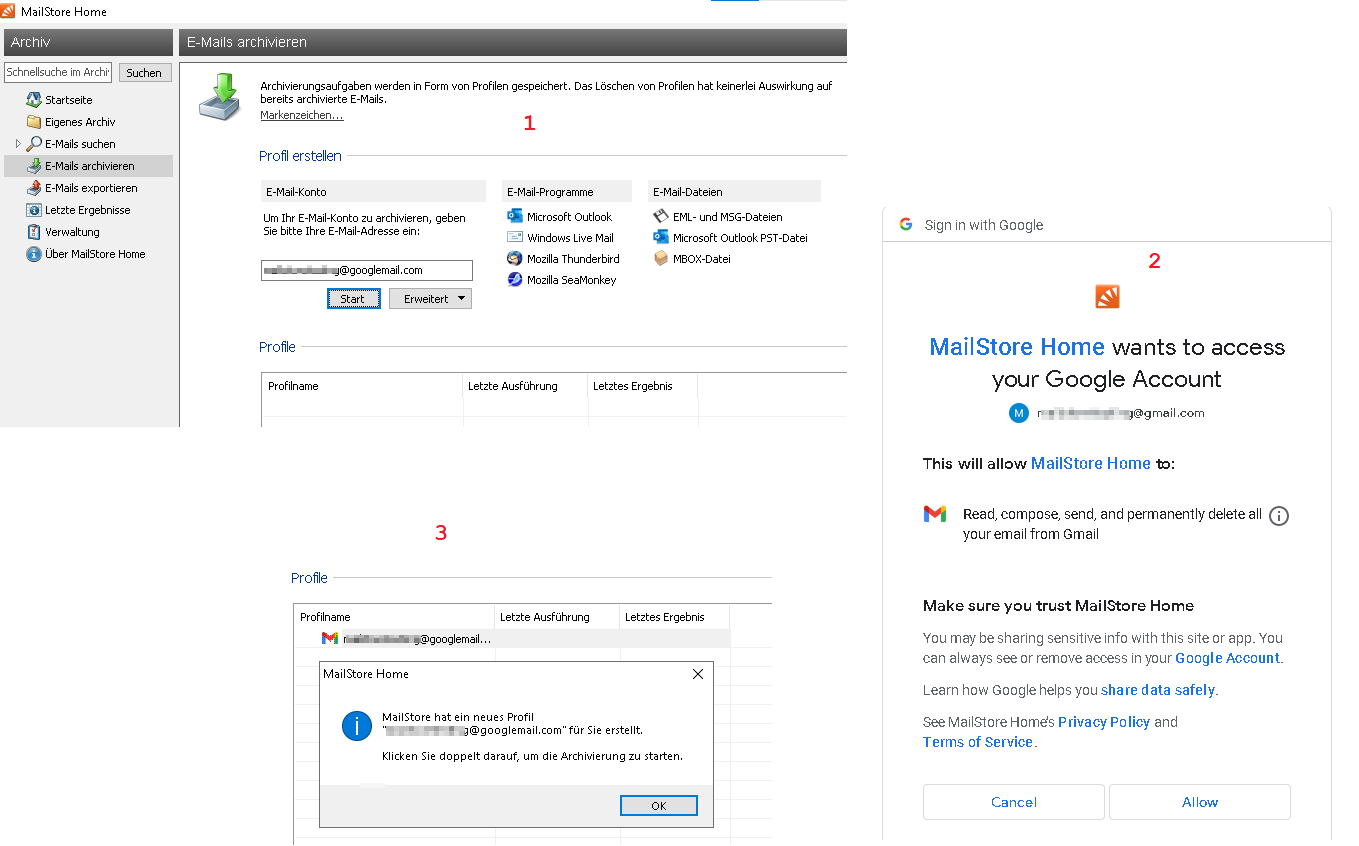Click the account avatar M next to gmail address
Screen dimensions: 1359x846
1019,413
